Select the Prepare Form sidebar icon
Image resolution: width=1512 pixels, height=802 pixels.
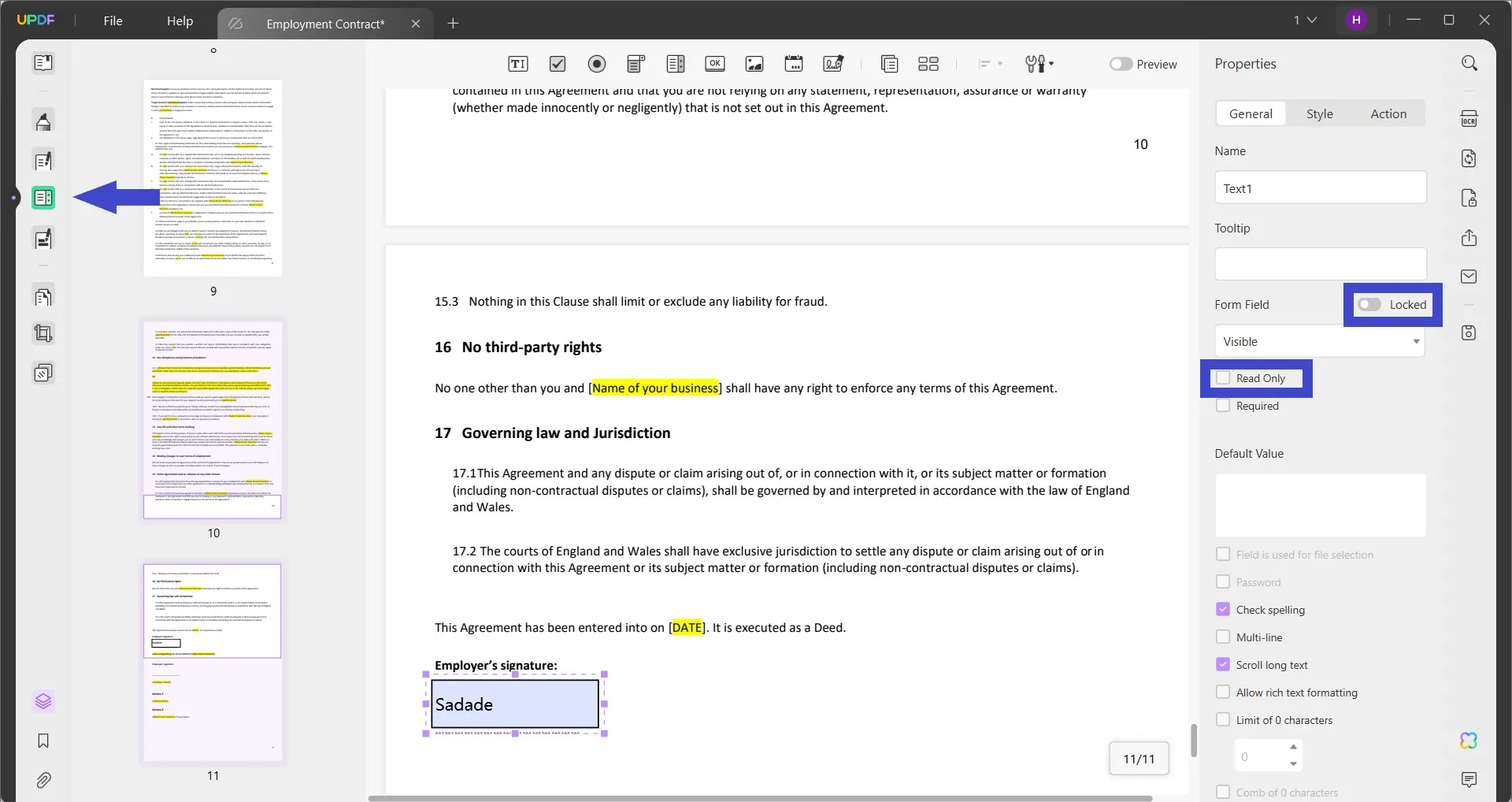point(43,198)
